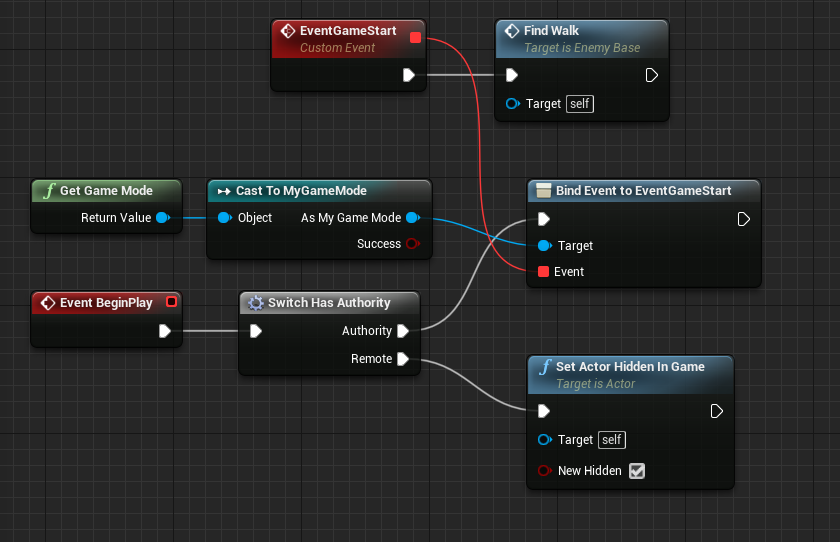
Task: Select the Event BeginPlay node title
Action: tap(106, 303)
